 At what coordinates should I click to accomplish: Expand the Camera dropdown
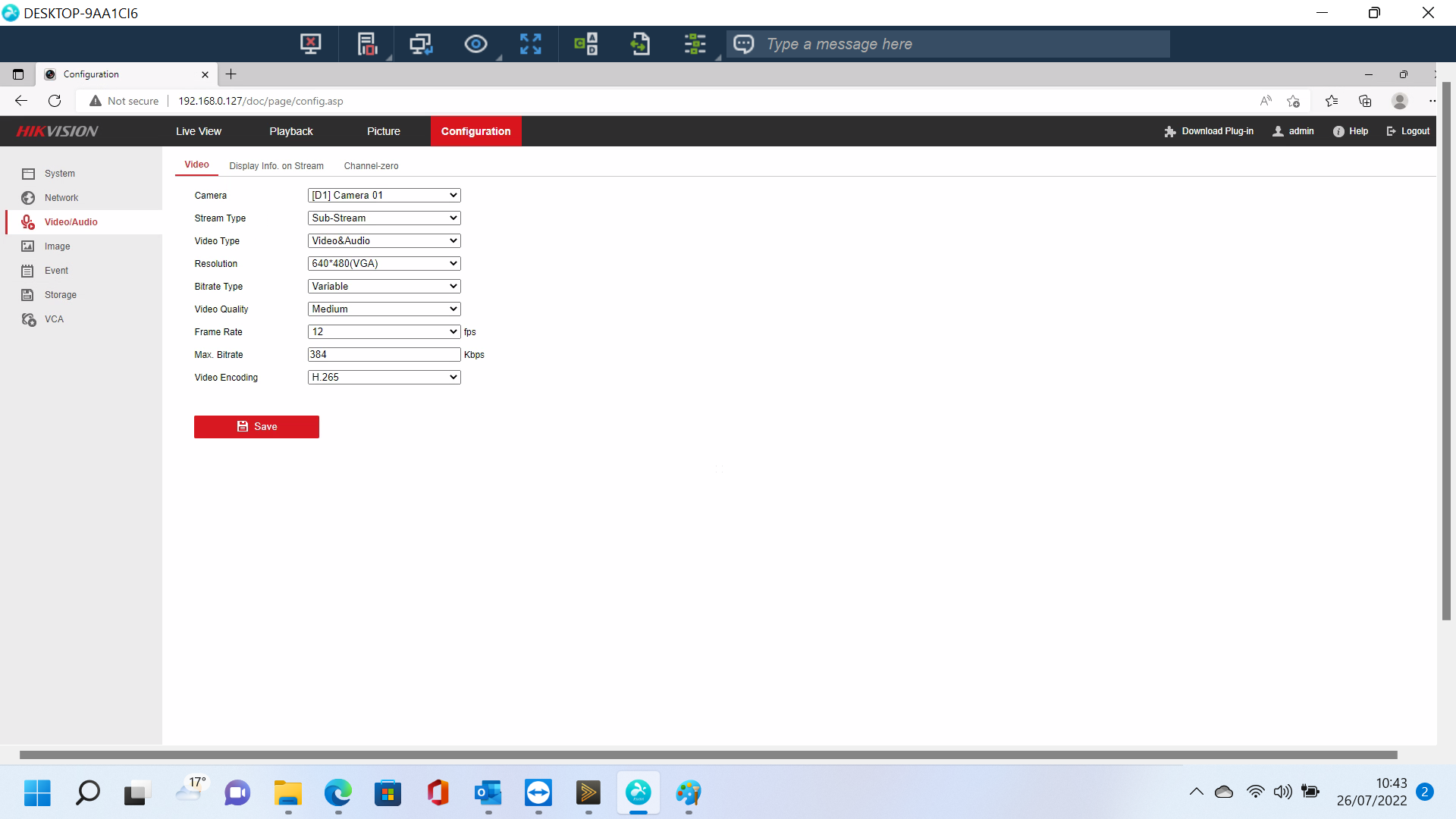pos(384,196)
